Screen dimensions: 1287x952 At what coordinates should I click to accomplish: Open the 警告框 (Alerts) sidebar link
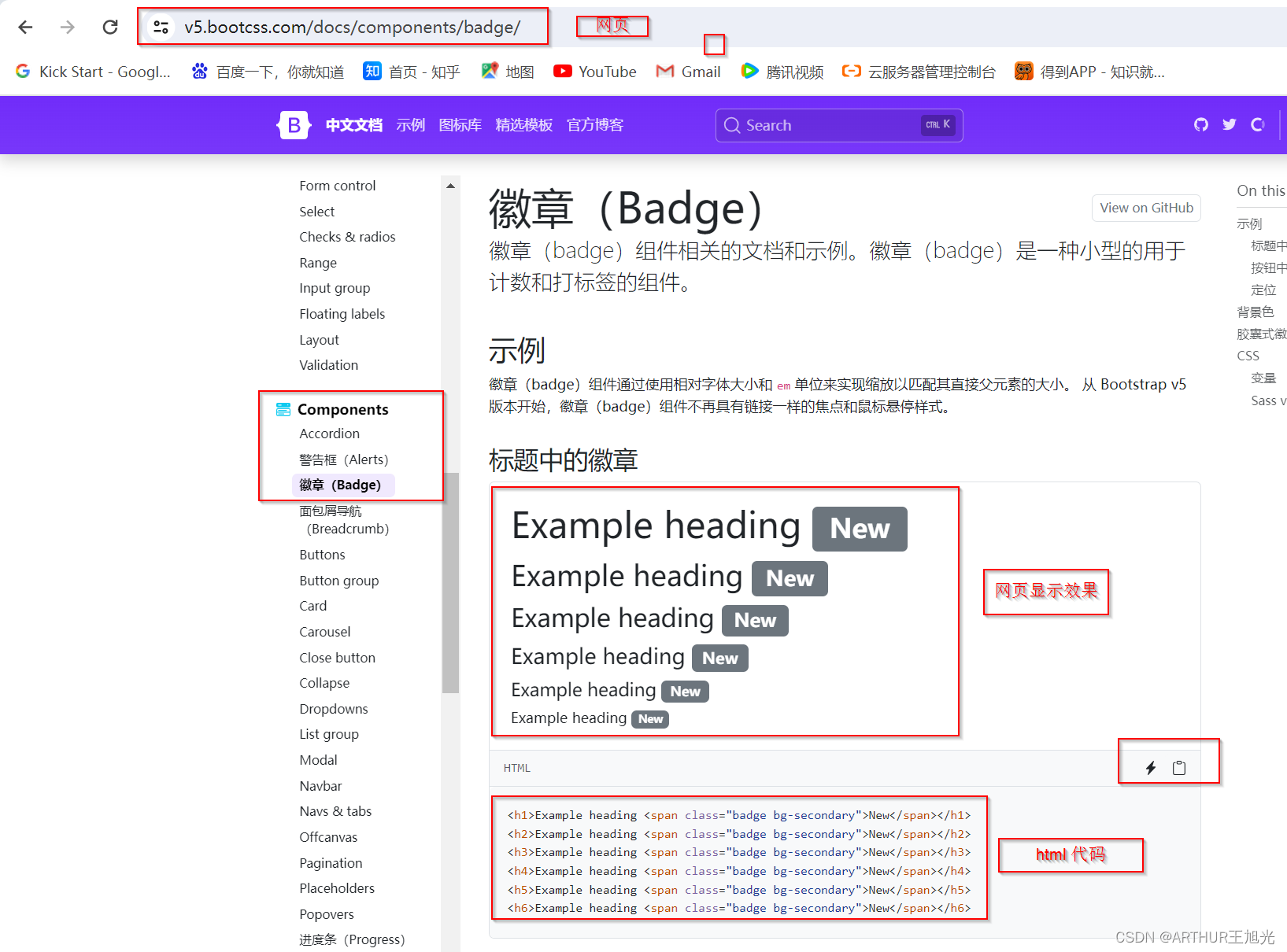point(344,459)
